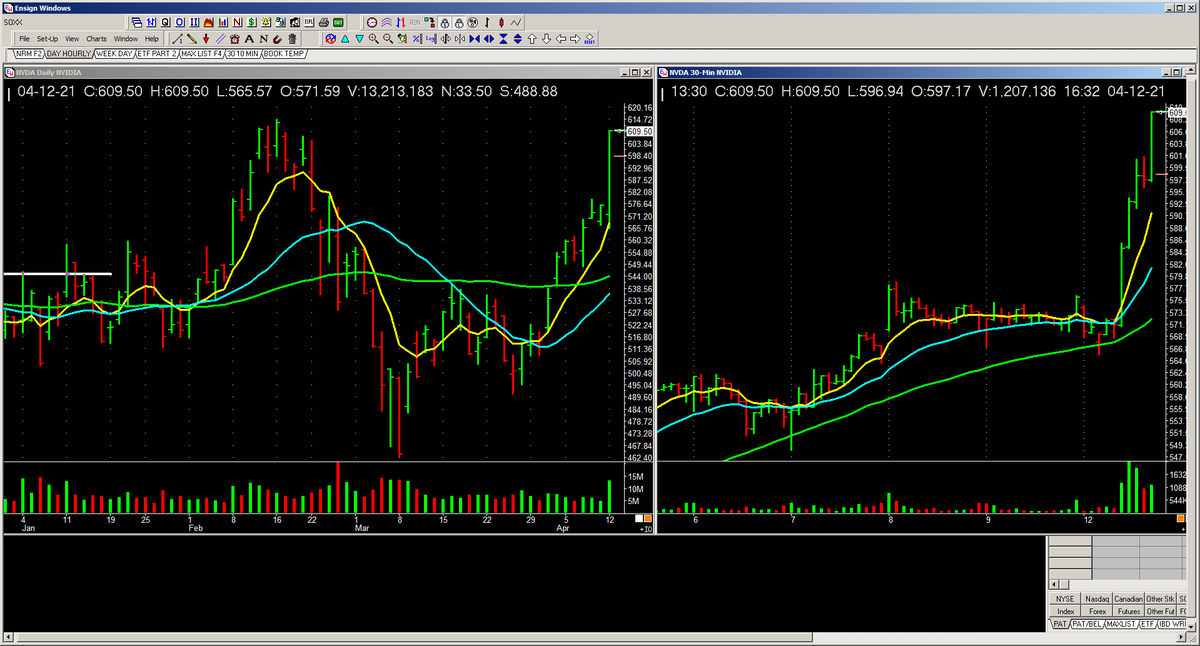
Task: Click in the SOXX symbol input field
Action: (x=63, y=22)
